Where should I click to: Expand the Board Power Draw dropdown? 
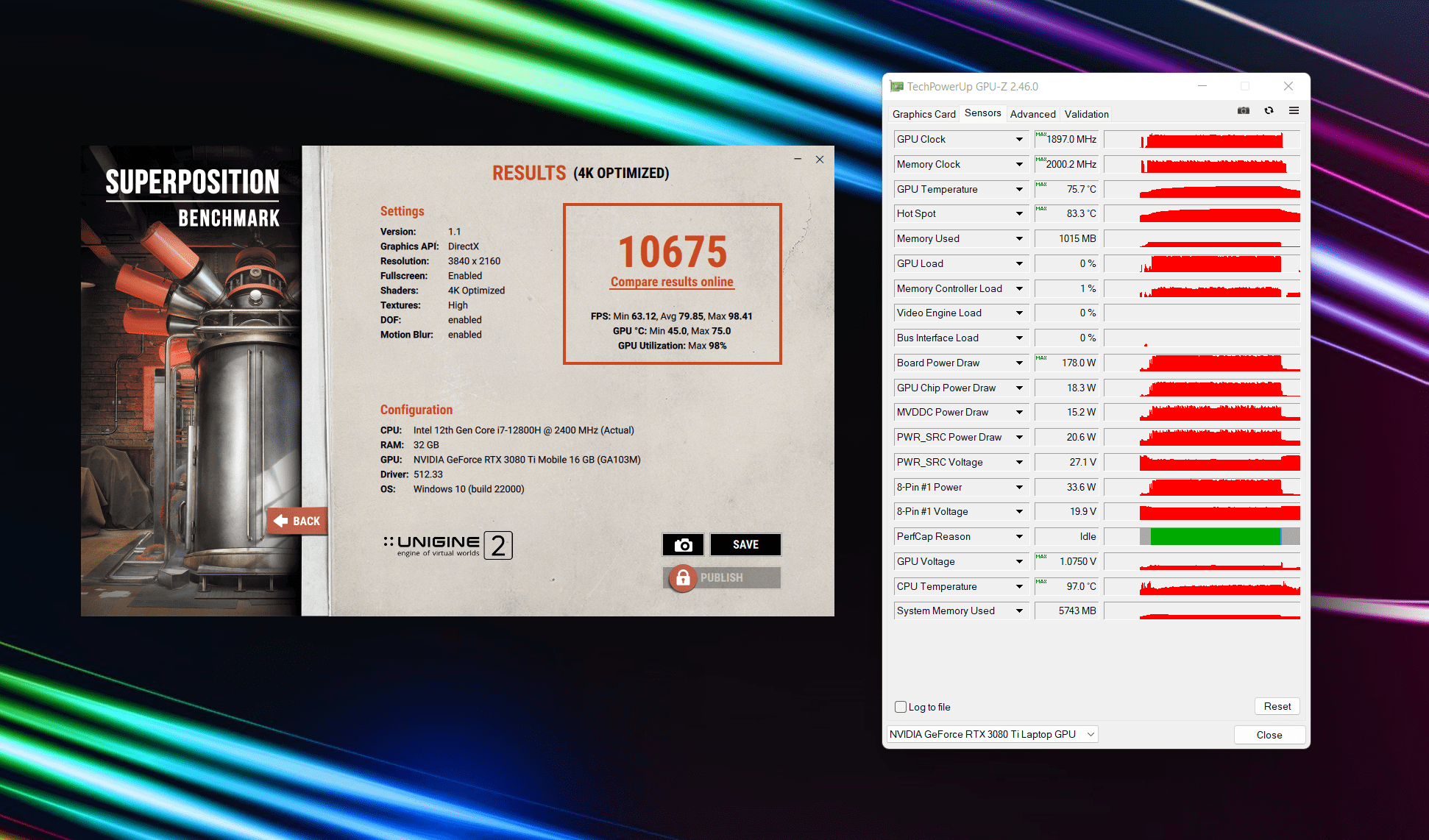pos(1019,363)
